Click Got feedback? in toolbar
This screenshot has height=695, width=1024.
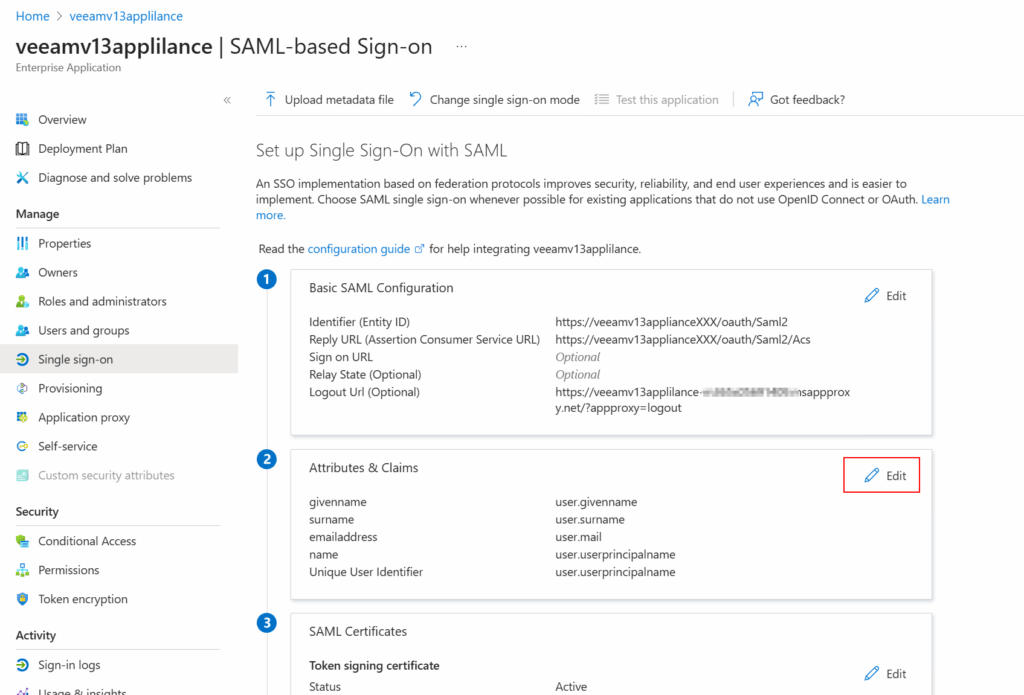coord(797,100)
